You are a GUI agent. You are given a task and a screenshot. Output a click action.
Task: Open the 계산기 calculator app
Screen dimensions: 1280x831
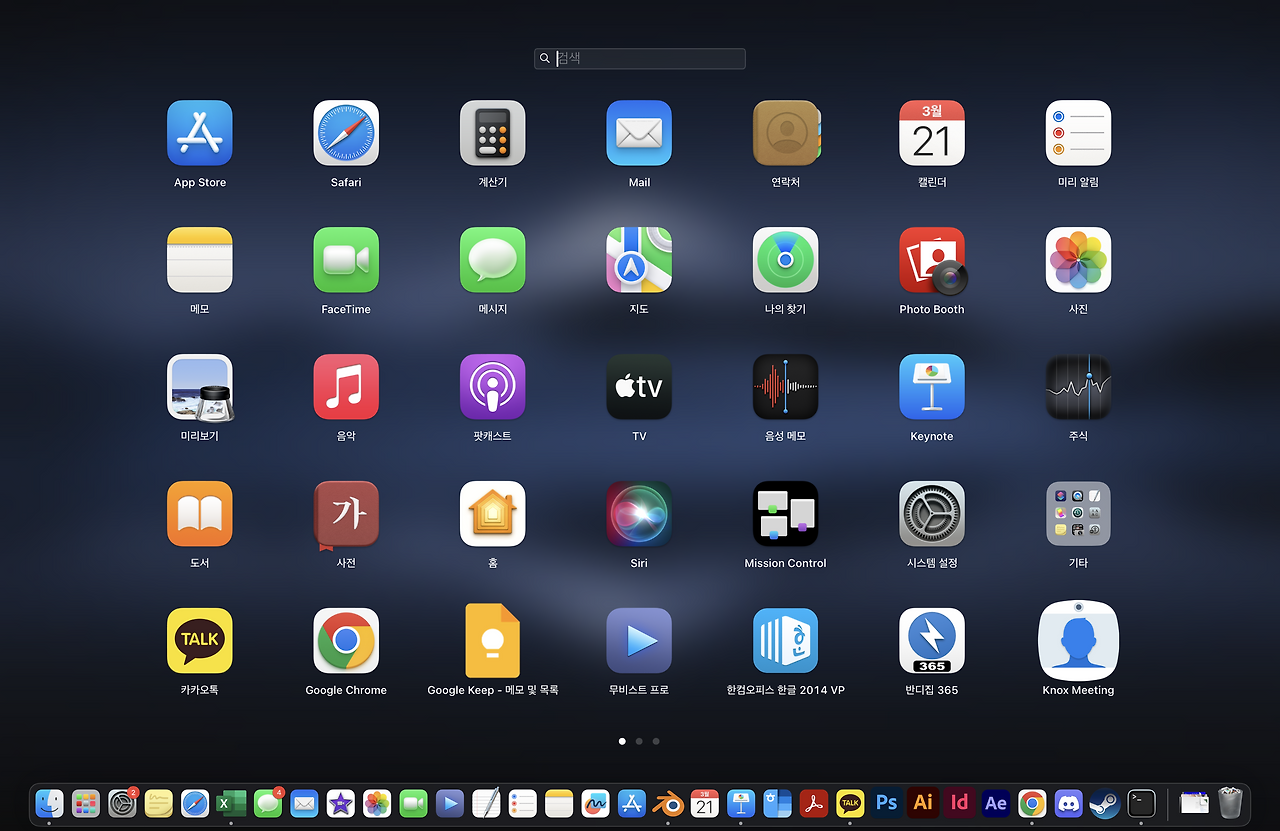[493, 133]
